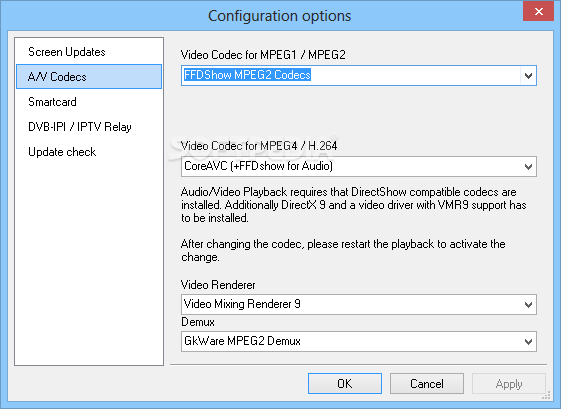Expand the MPEG1 / MPEG2 codec dropdown arrow
The width and height of the screenshot is (561, 409).
click(x=528, y=76)
